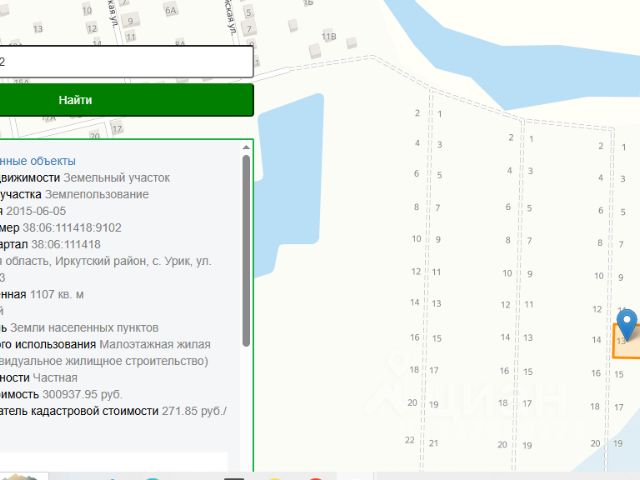The image size is (640, 480).
Task: Click cadastral number 38:06:111418:9102
Action: click(x=72, y=228)
